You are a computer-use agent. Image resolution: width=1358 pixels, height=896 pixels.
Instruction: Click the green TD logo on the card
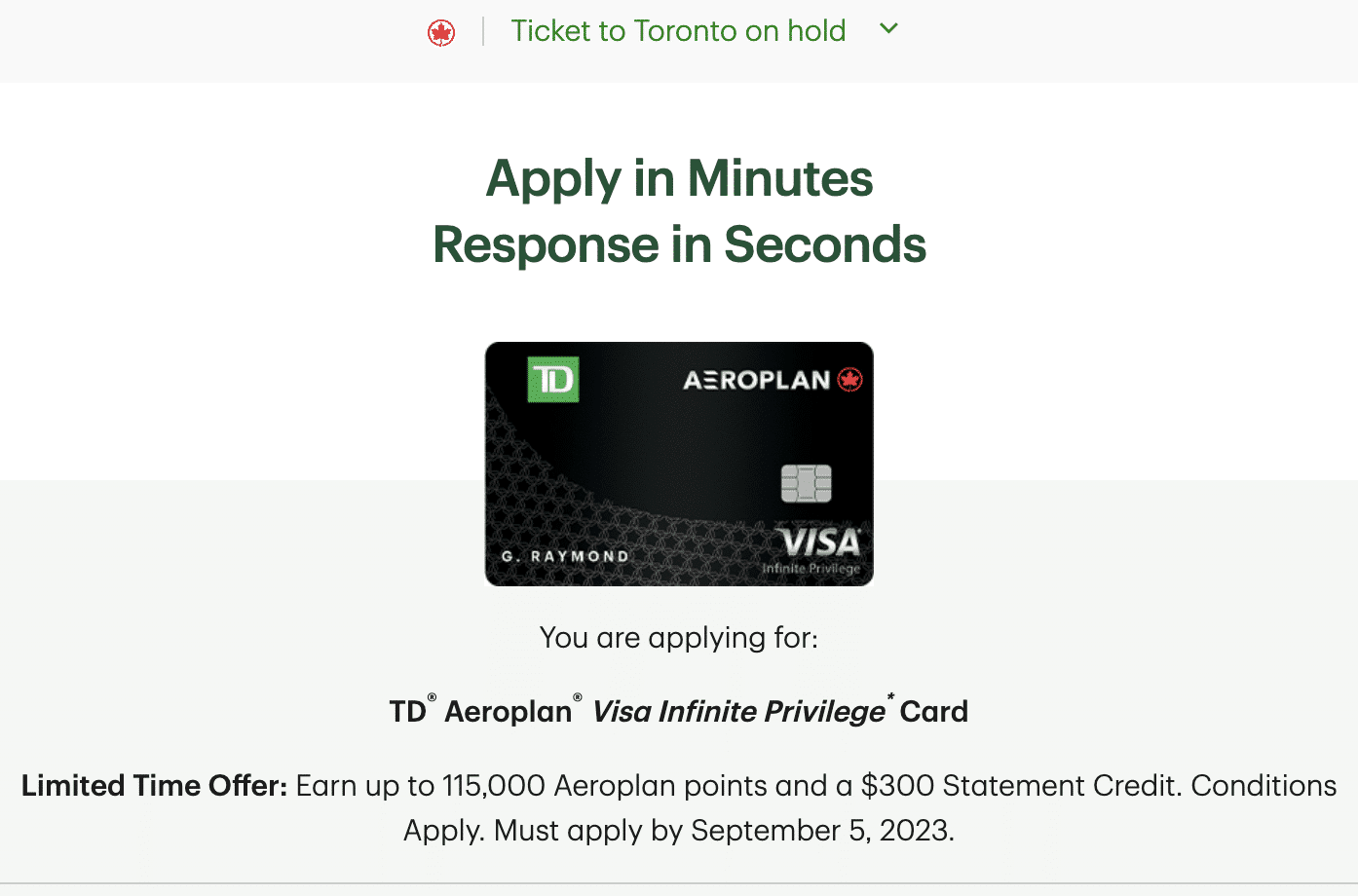coord(553,379)
